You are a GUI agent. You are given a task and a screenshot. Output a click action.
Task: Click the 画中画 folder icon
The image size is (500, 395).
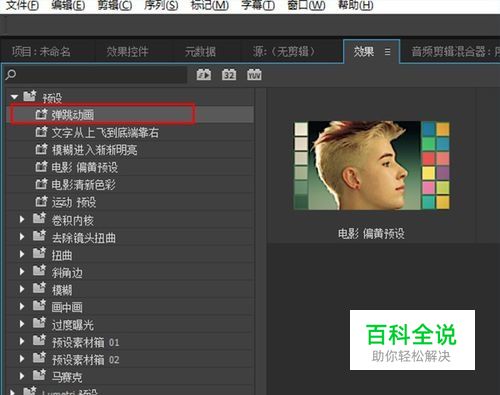39,305
